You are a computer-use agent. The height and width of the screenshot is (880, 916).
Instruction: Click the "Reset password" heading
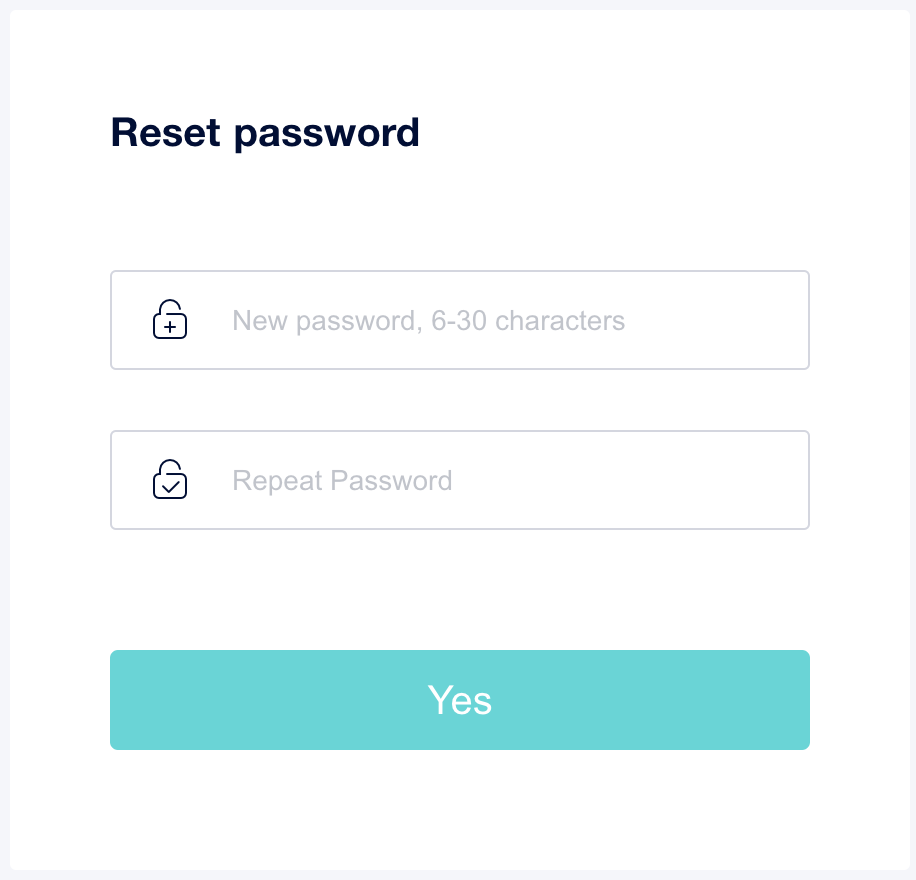[265, 133]
